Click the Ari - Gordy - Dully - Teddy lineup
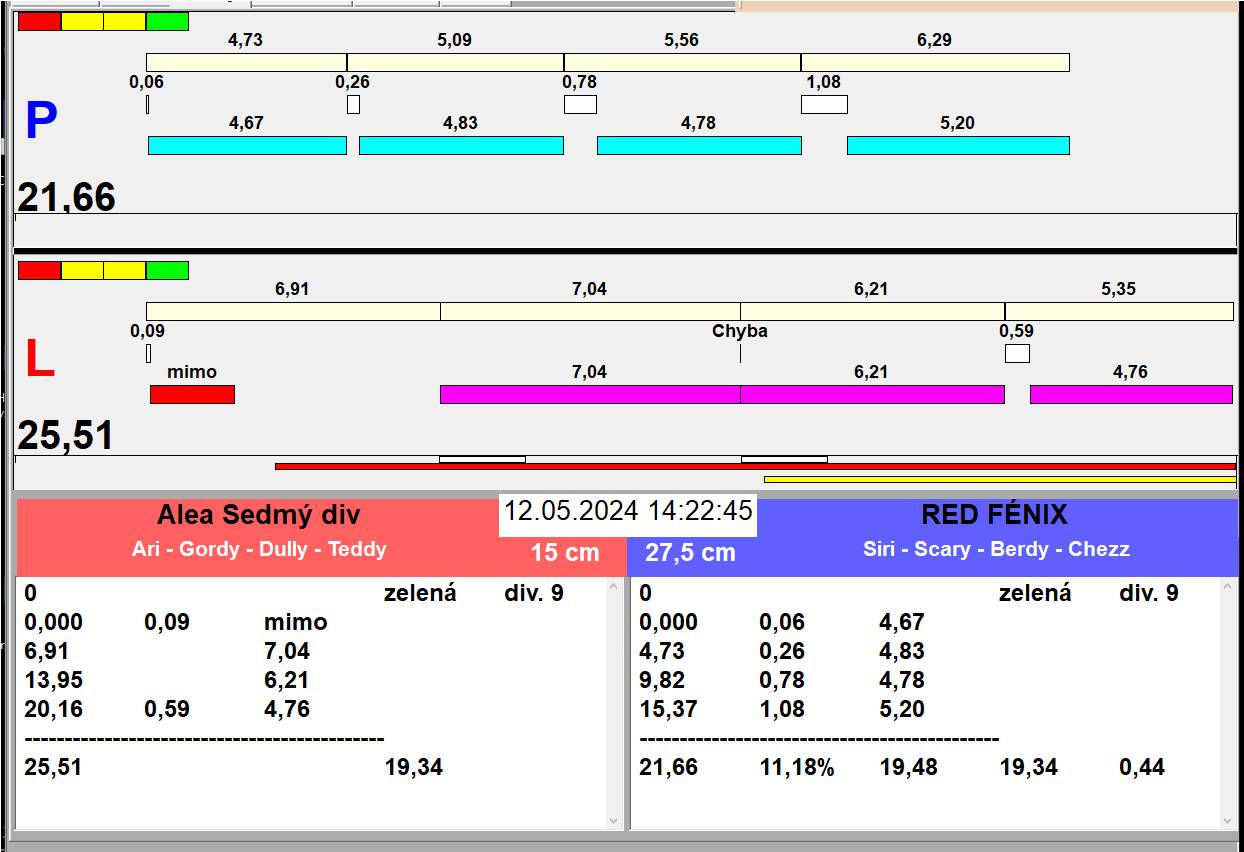Screen dimensions: 1244x852 click(259, 549)
